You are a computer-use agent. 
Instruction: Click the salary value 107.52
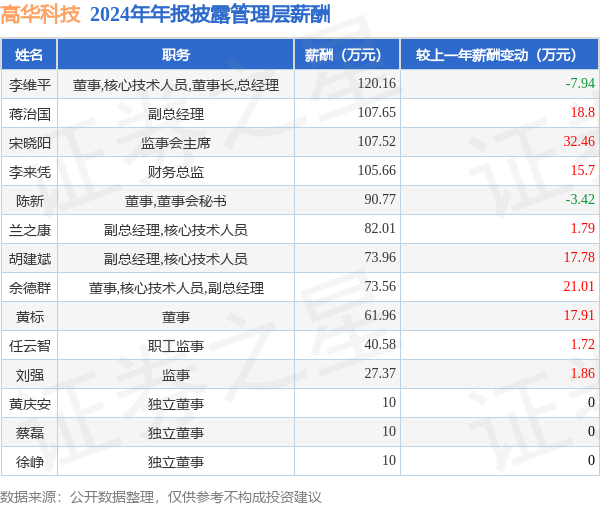point(377,141)
